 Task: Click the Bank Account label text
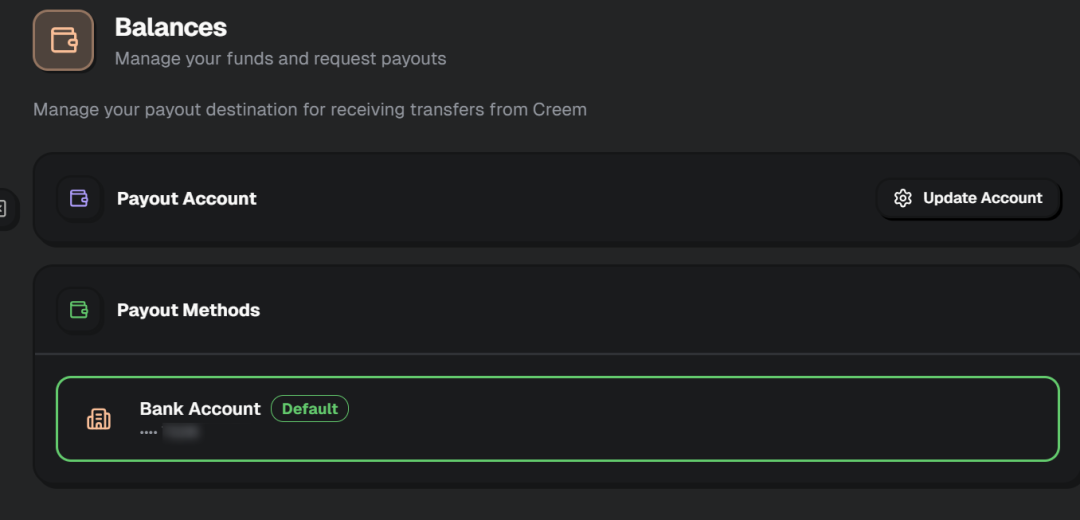[x=200, y=409]
